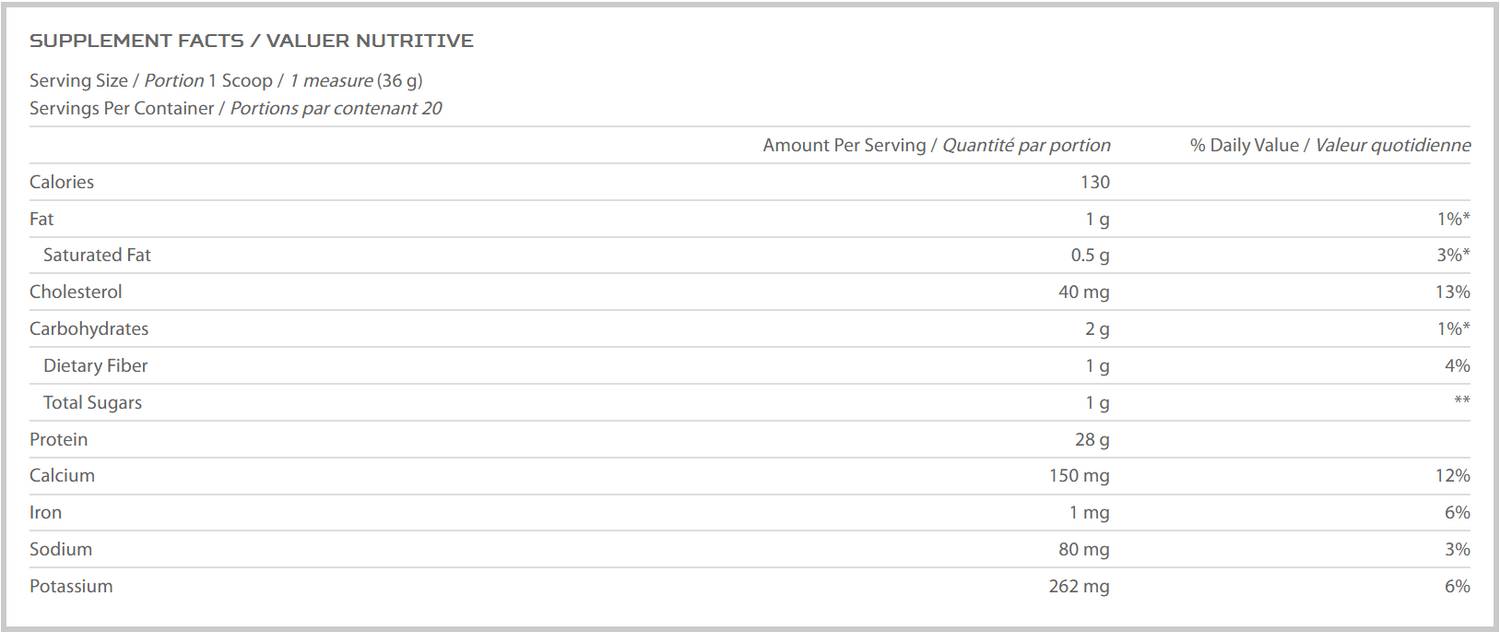
Task: Select the Carbohydrates row label
Action: click(x=89, y=329)
